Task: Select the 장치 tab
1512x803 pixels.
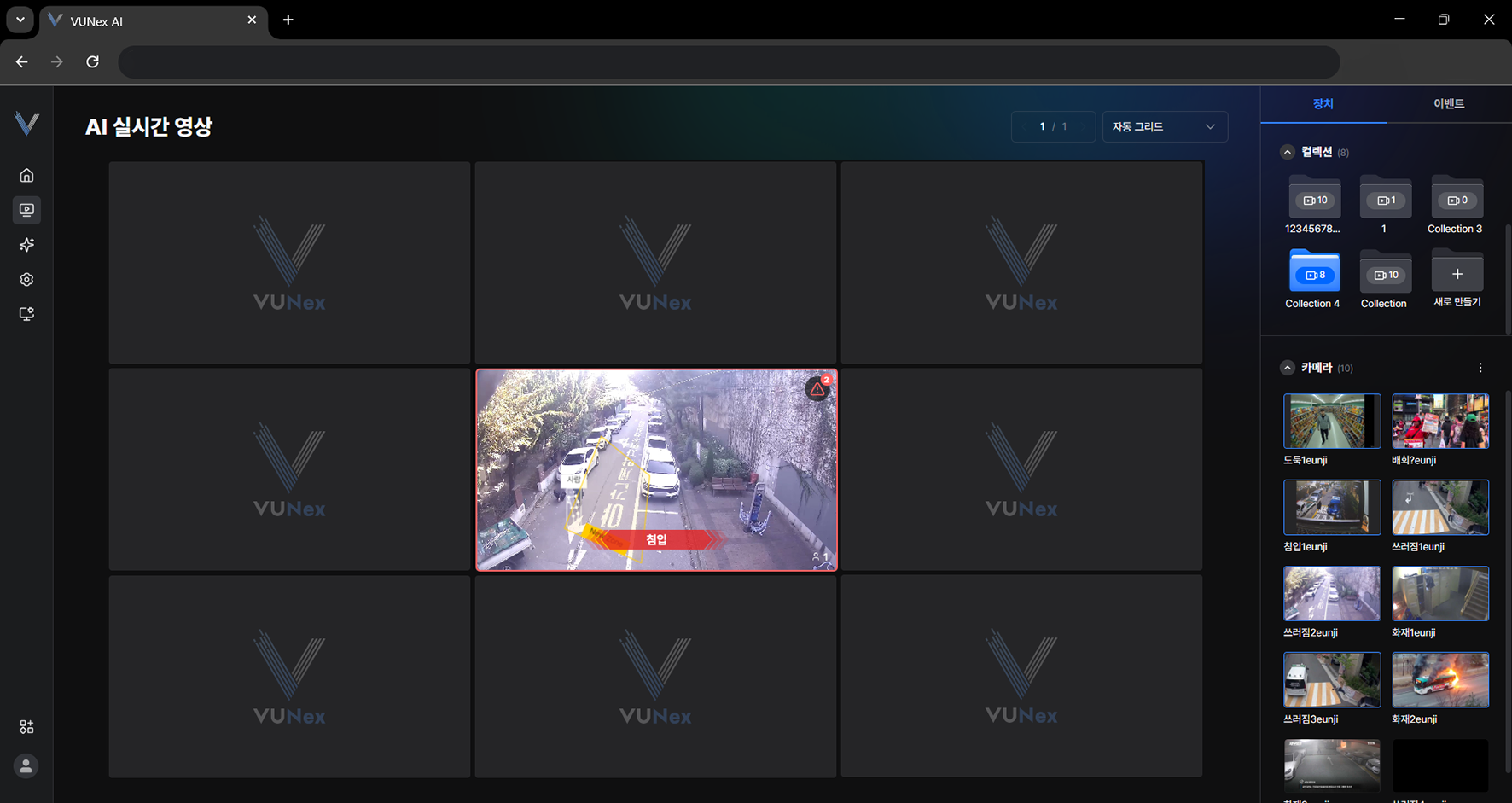Action: [x=1323, y=104]
